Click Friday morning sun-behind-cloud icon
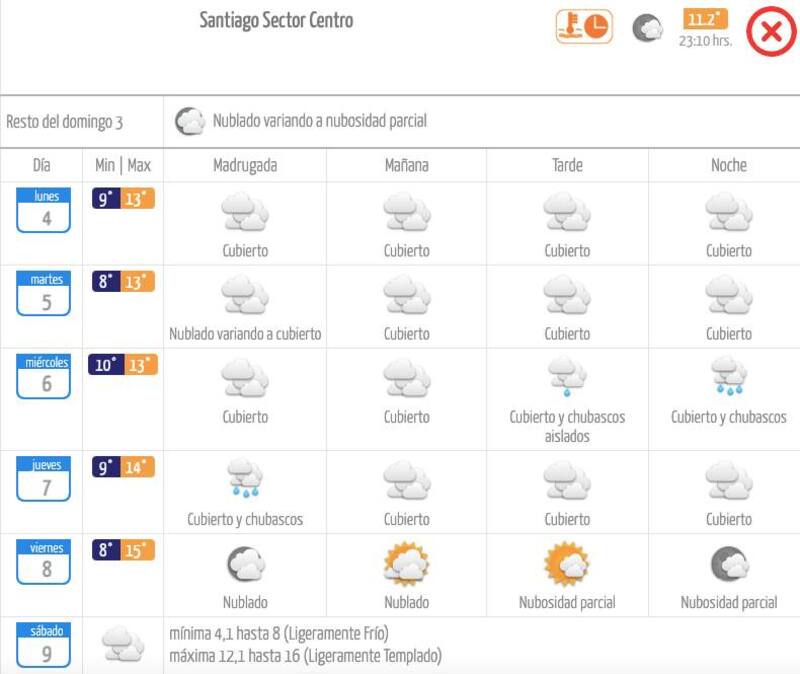The height and width of the screenshot is (674, 800). tap(406, 565)
